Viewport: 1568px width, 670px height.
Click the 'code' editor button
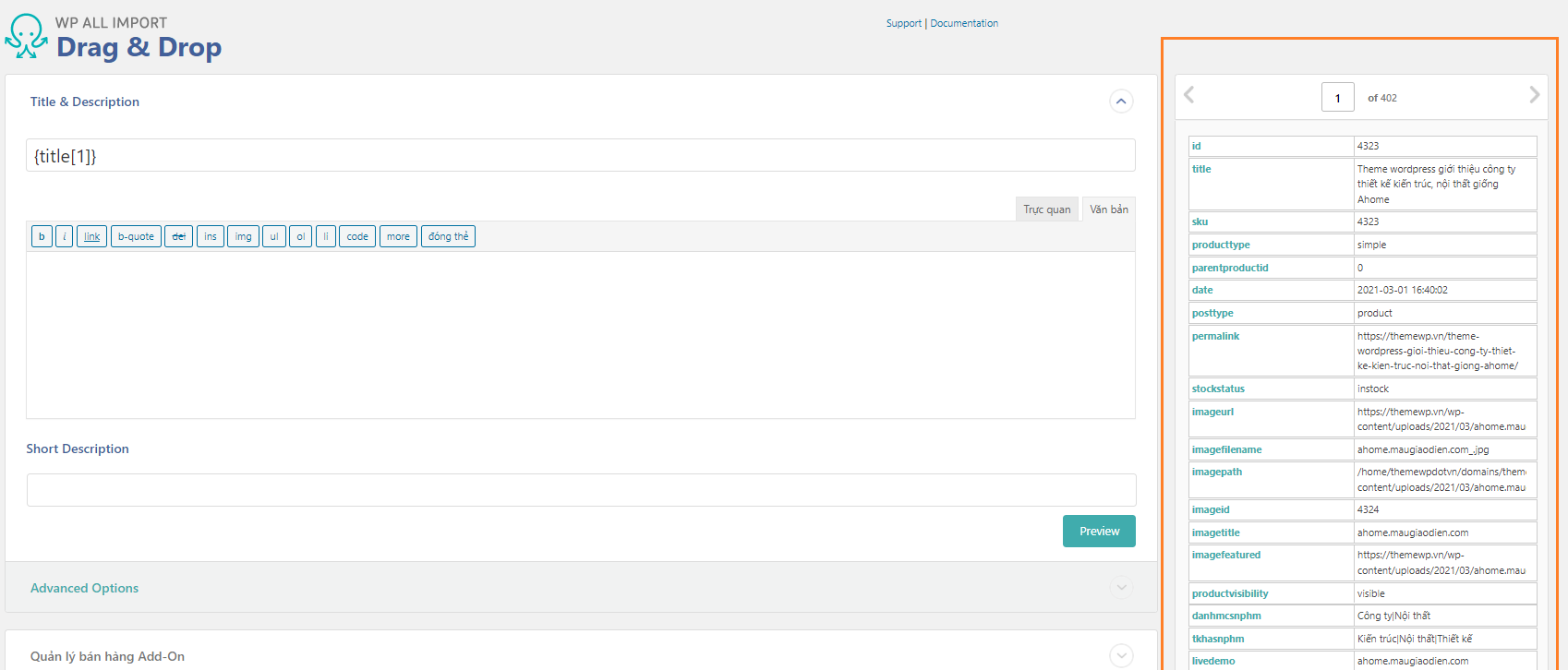tap(357, 237)
